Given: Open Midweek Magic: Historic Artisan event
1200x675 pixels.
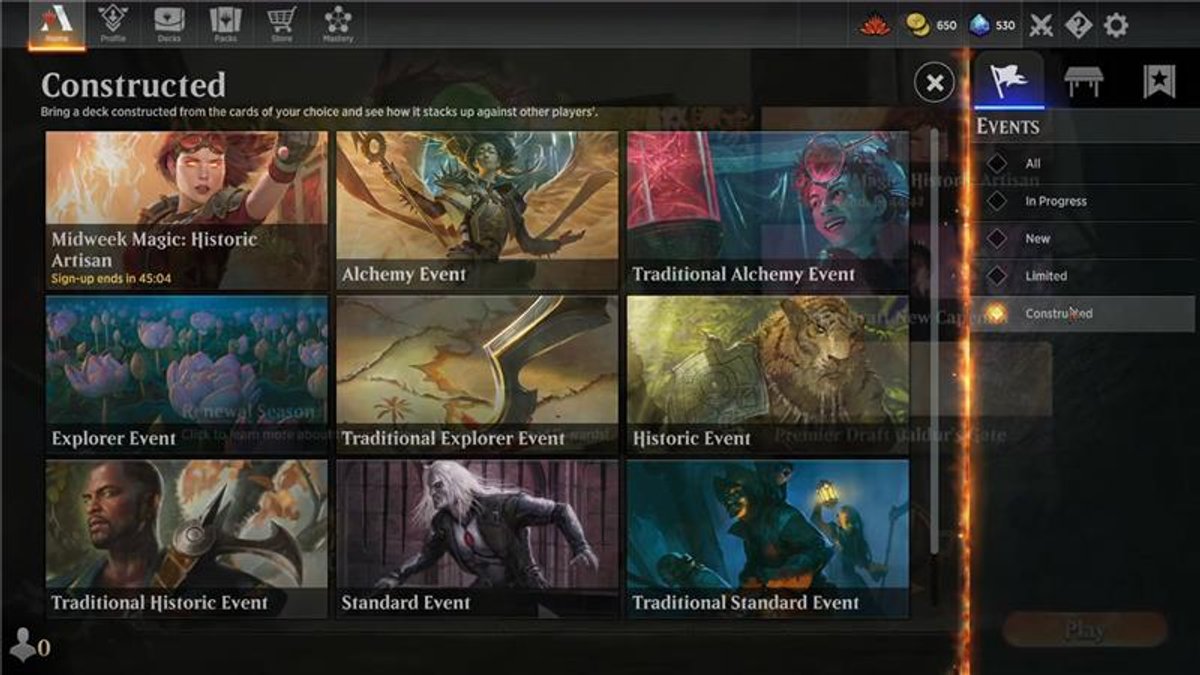Looking at the screenshot, I should 186,210.
